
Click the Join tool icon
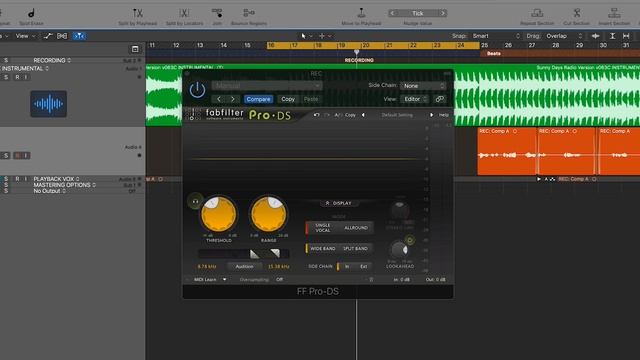(217, 13)
